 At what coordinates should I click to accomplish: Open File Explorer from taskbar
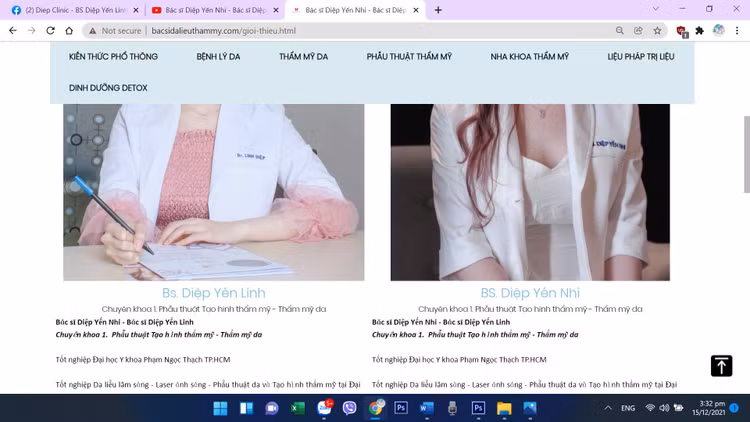pyautogui.click(x=505, y=408)
